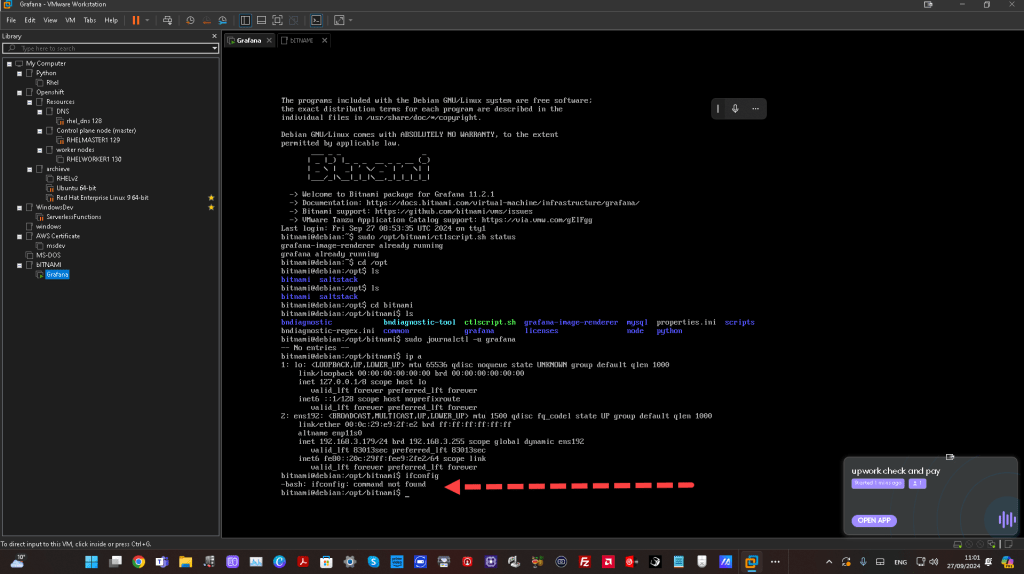
Task: Toggle favorite star on WindowsDev row
Action: 211,208
